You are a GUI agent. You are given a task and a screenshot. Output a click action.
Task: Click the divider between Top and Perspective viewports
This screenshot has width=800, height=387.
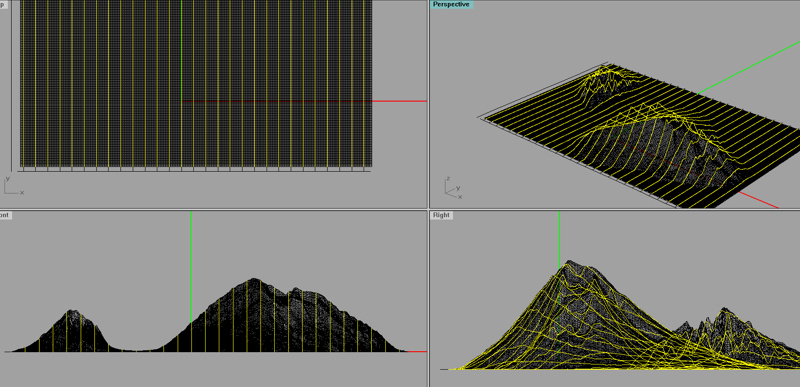pyautogui.click(x=428, y=104)
